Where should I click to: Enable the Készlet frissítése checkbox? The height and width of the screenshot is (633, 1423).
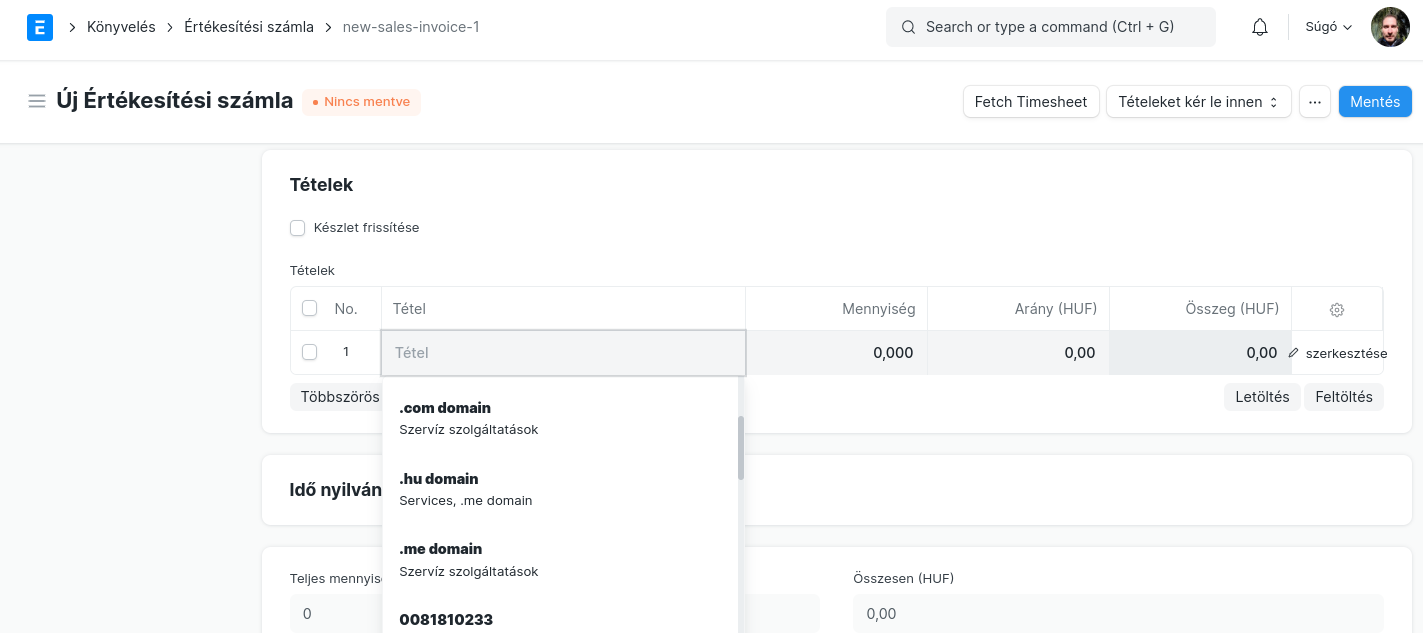[298, 228]
